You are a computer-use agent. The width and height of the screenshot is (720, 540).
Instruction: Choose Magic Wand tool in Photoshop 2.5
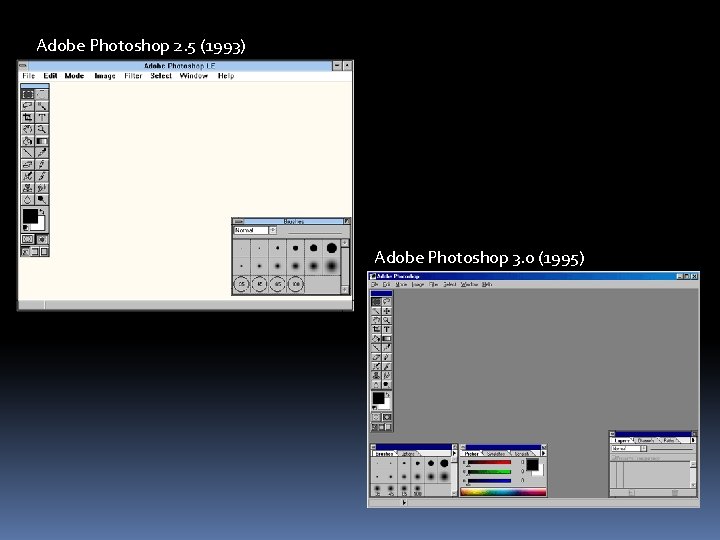tap(42, 106)
